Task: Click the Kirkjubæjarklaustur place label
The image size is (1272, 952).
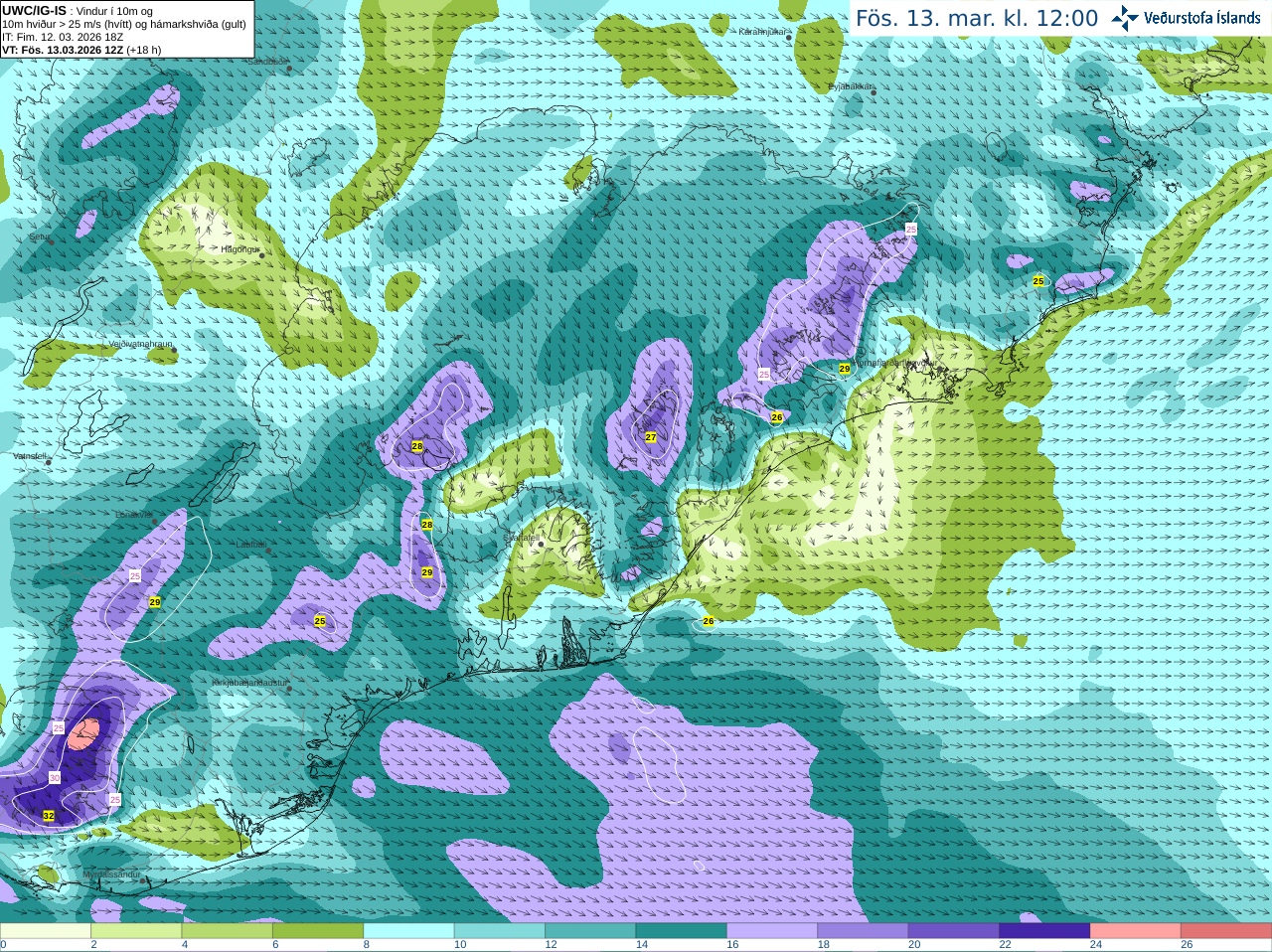Action: 249,684
